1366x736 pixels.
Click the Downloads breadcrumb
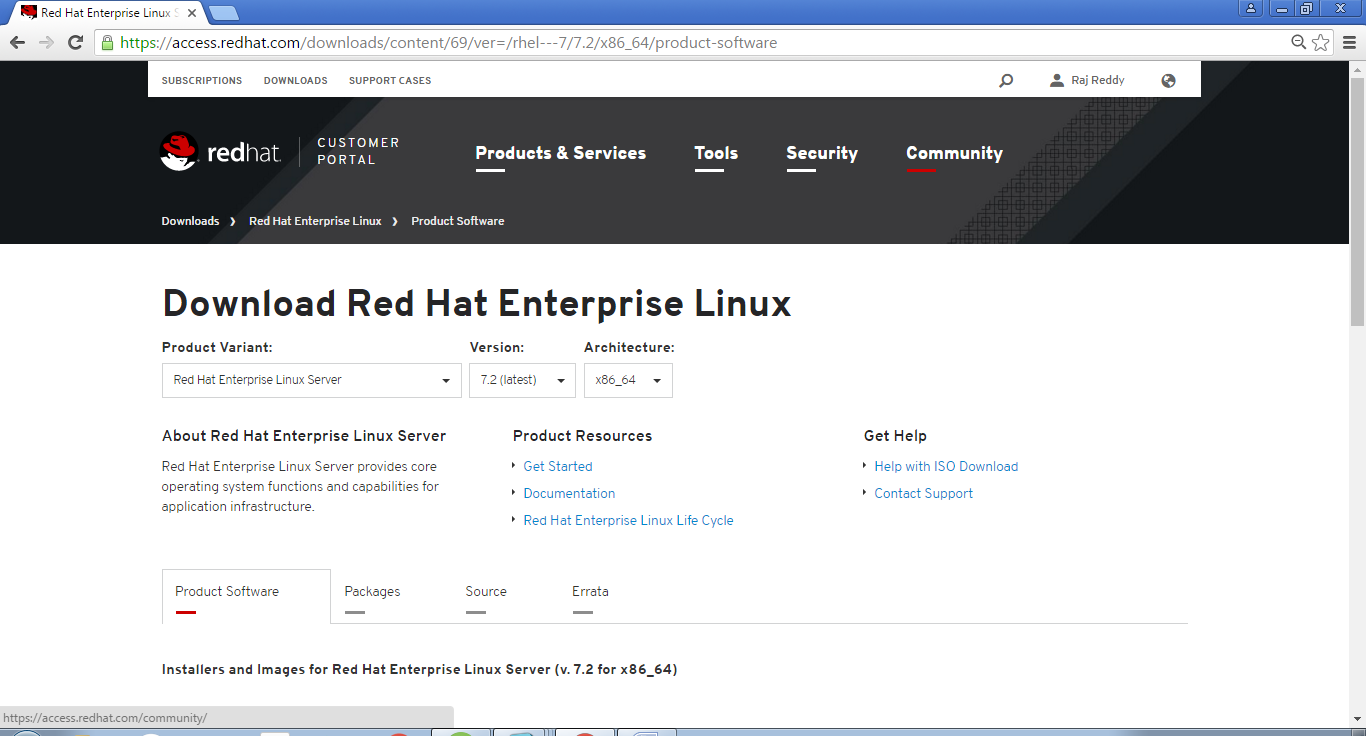[190, 221]
